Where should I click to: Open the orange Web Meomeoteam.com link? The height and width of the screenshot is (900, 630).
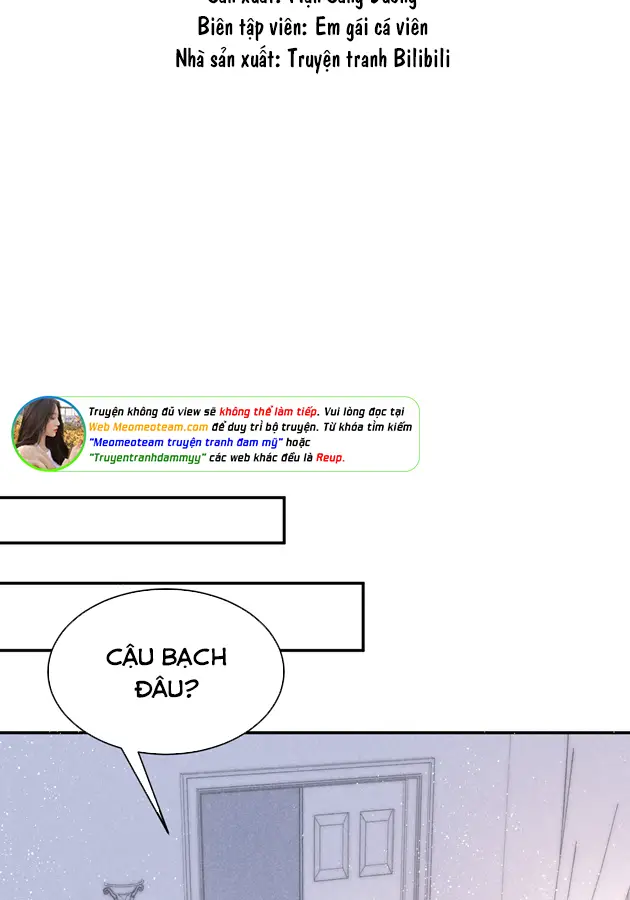148,427
